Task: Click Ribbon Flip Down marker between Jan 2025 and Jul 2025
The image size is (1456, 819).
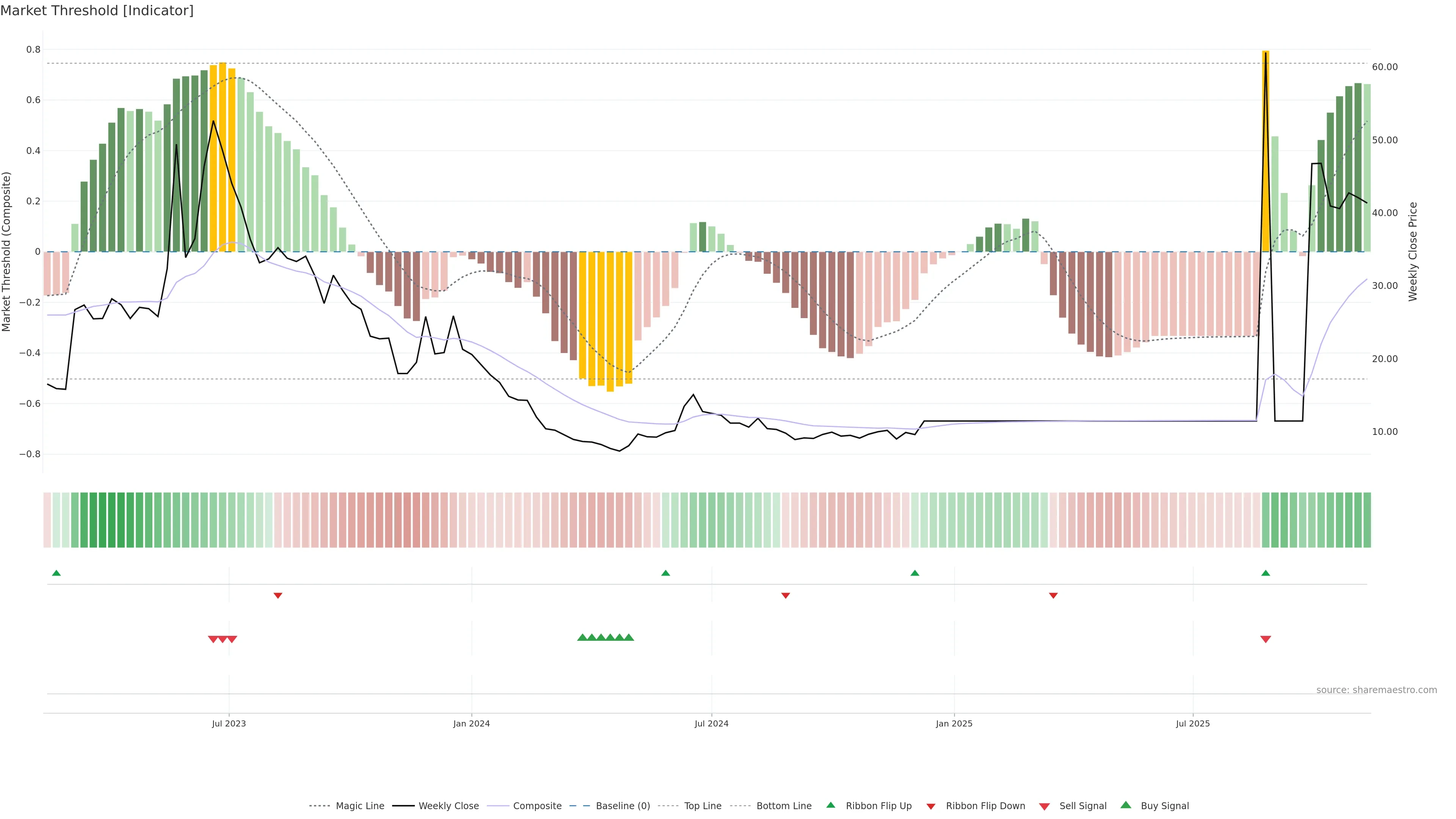Action: (x=1053, y=595)
